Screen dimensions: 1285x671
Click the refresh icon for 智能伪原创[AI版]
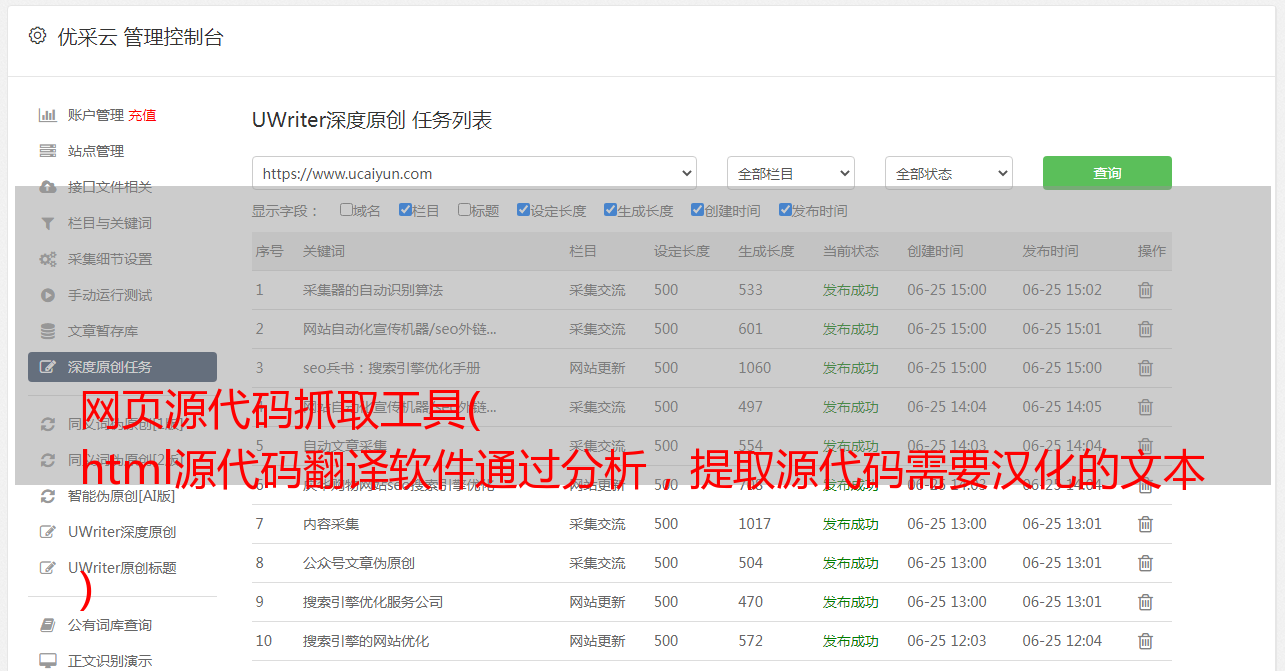point(47,496)
